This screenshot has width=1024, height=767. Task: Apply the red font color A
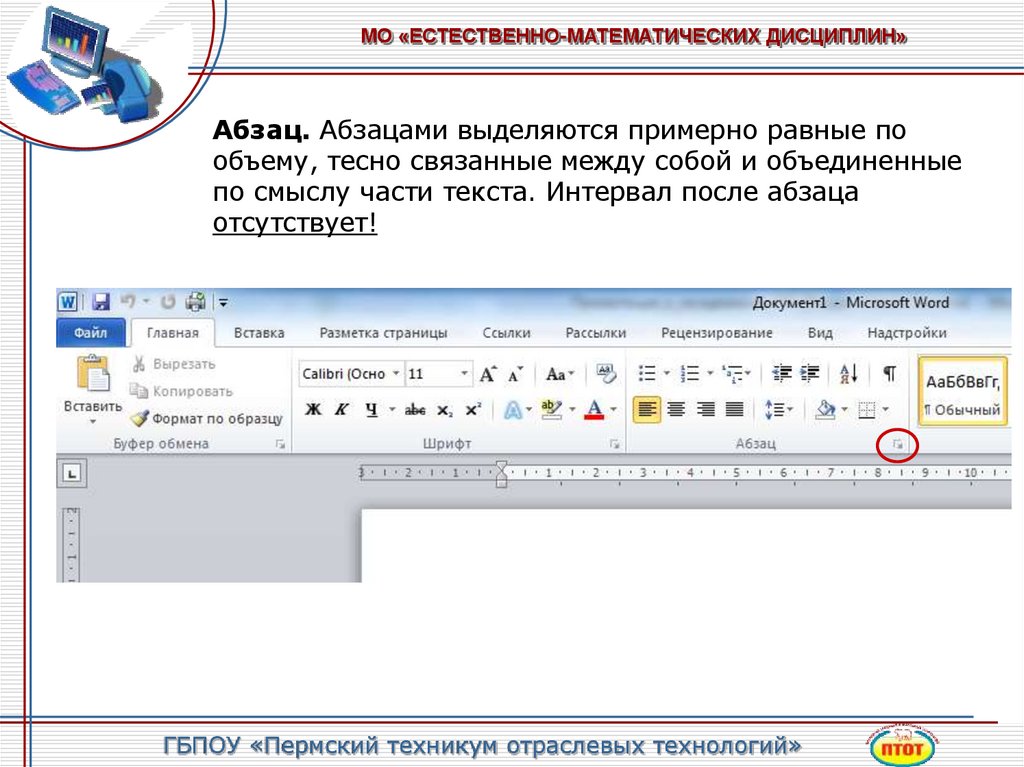(594, 410)
